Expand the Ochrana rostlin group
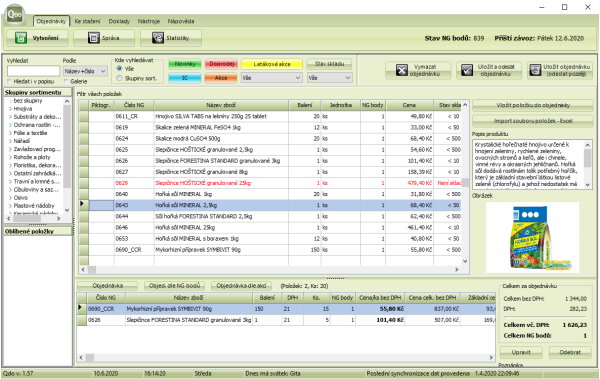Screen dimensions: 600x379 (x=10, y=125)
